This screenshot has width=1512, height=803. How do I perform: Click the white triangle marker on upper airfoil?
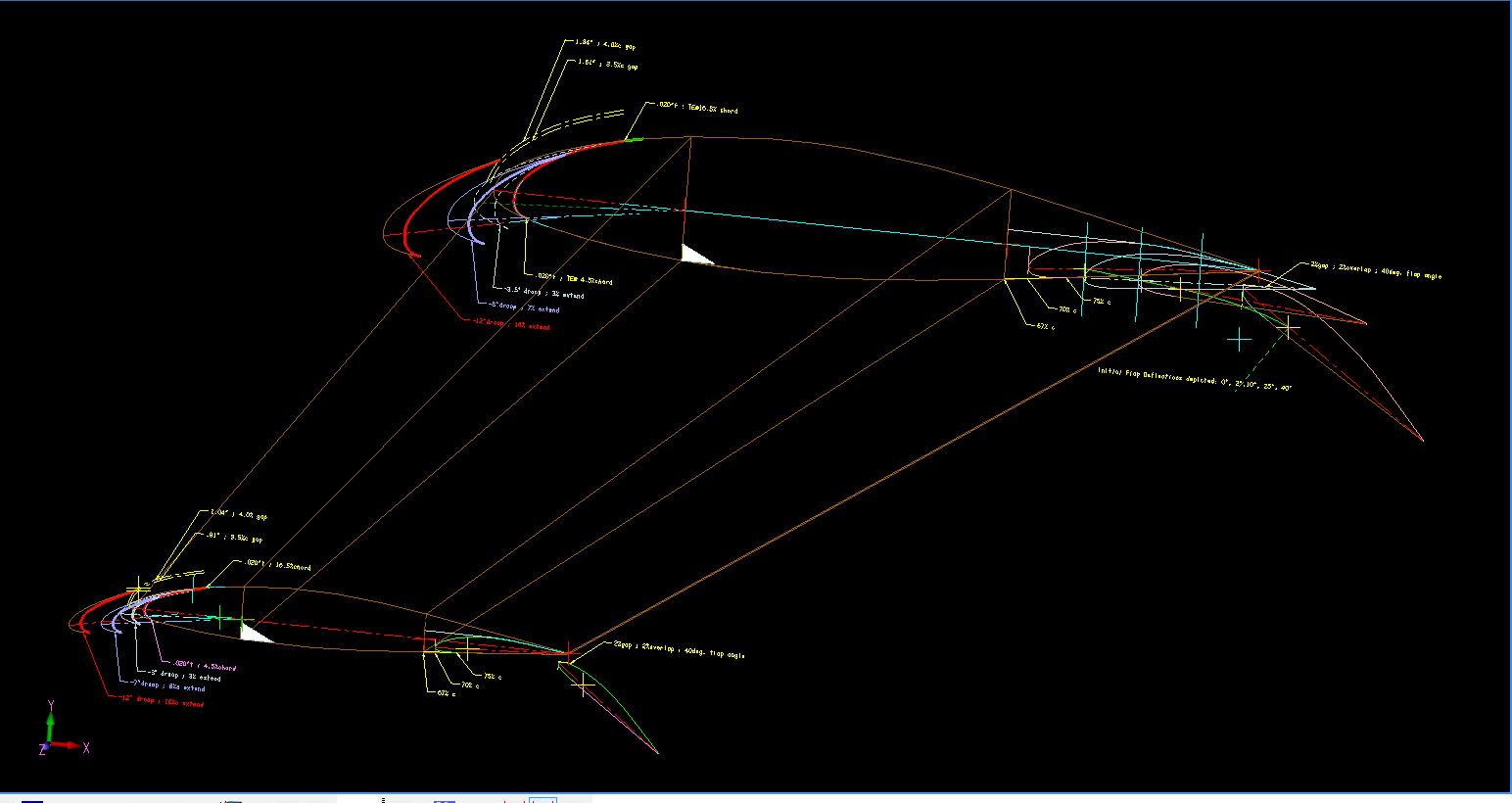coord(694,255)
